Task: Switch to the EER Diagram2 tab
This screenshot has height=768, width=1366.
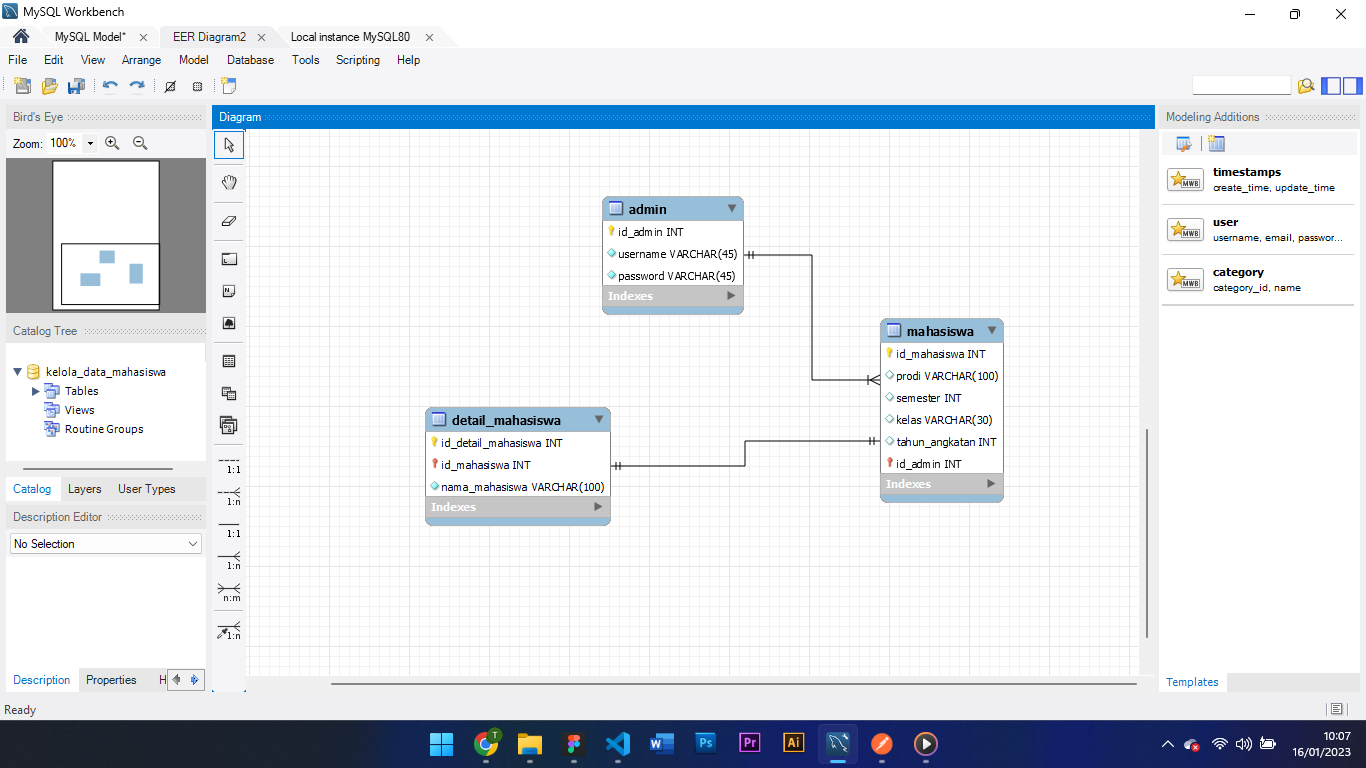Action: click(x=209, y=35)
